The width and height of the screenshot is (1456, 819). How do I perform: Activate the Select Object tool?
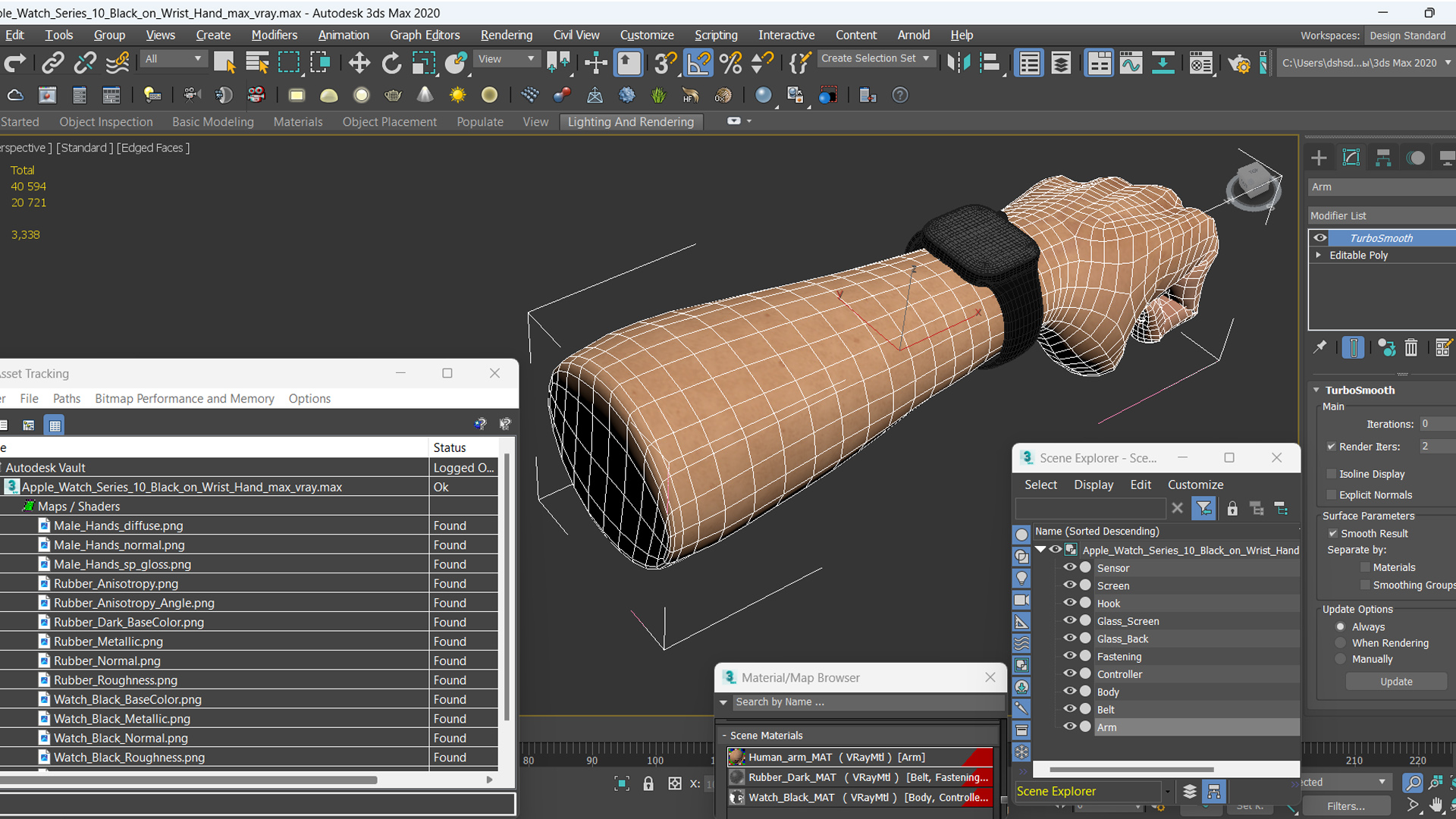click(224, 63)
